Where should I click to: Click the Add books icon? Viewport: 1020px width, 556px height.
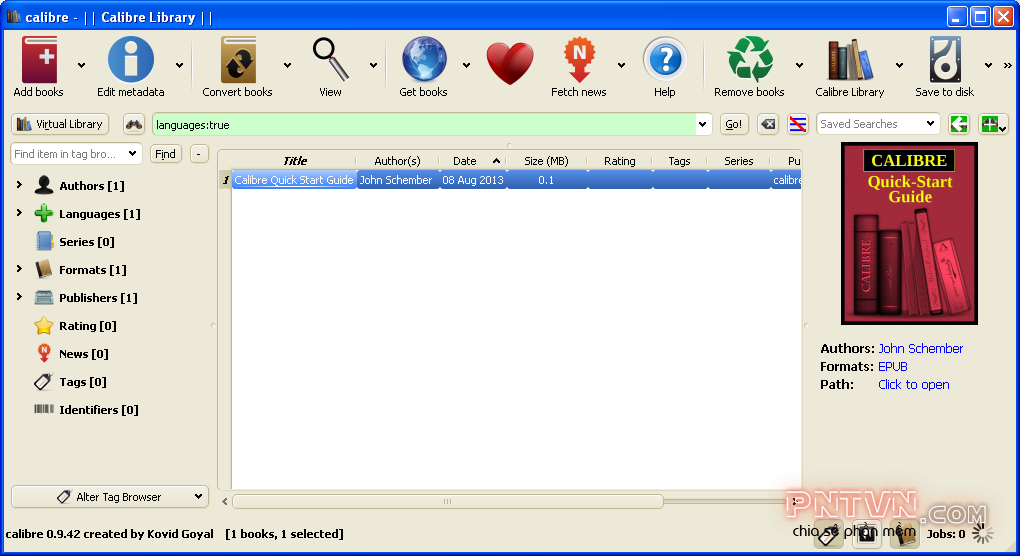click(x=39, y=60)
